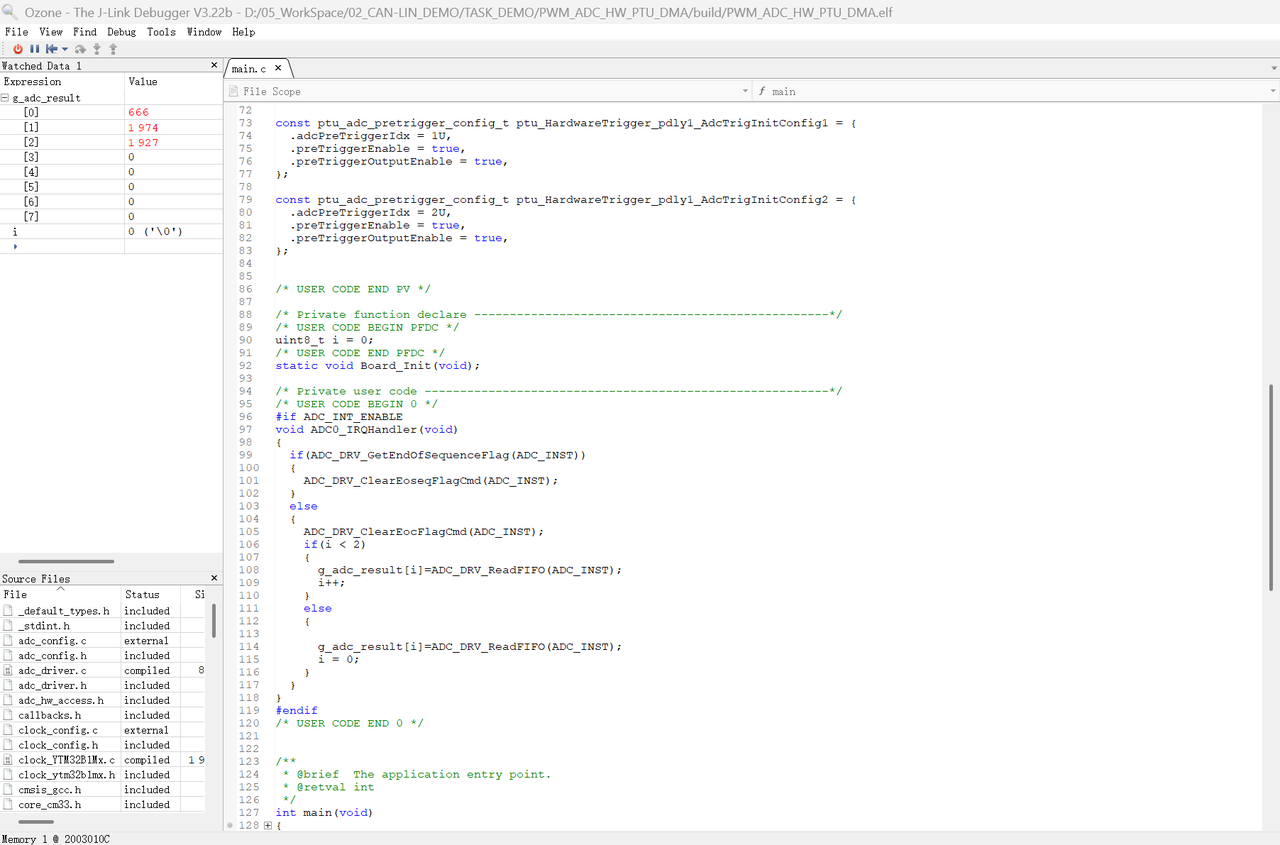This screenshot has height=845, width=1280.
Task: Select adc_driver.h file icon
Action: tap(8, 686)
